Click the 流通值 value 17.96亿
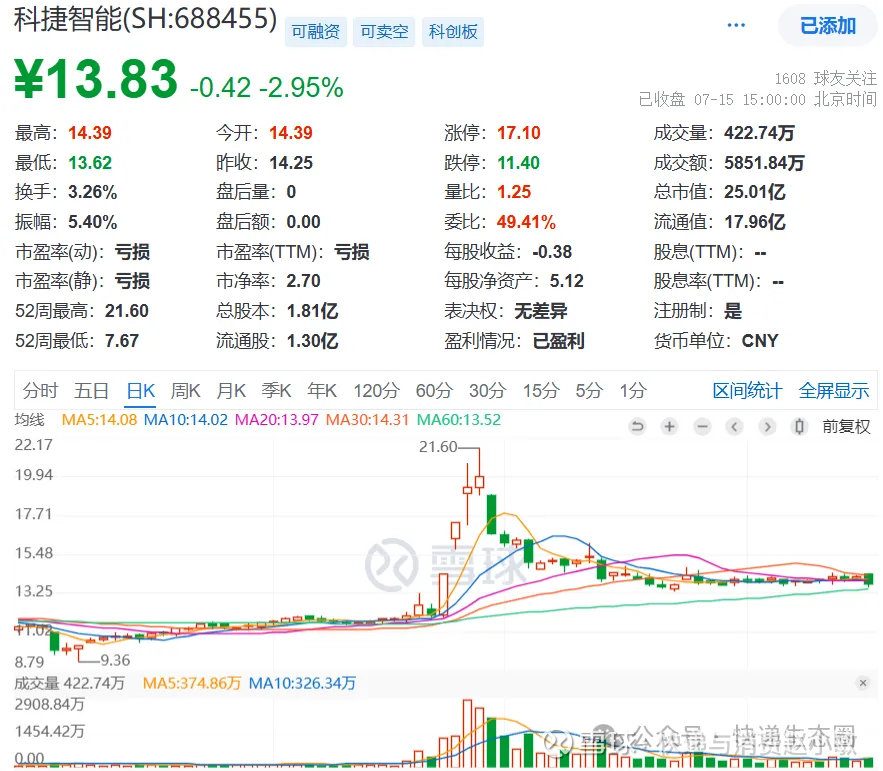This screenshot has height=771, width=883. coord(755,222)
